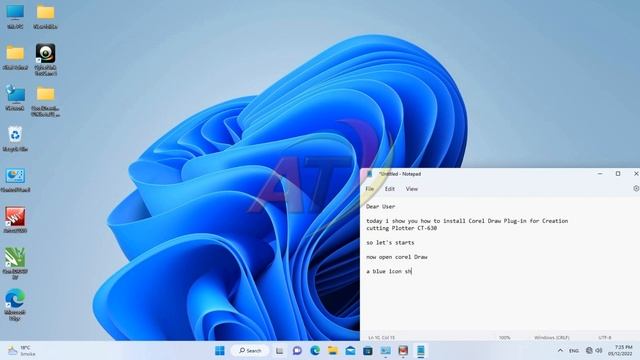Click Windows (CRLF) in Notepad status bar
Viewport: 640px width, 360px height.
(x=551, y=338)
